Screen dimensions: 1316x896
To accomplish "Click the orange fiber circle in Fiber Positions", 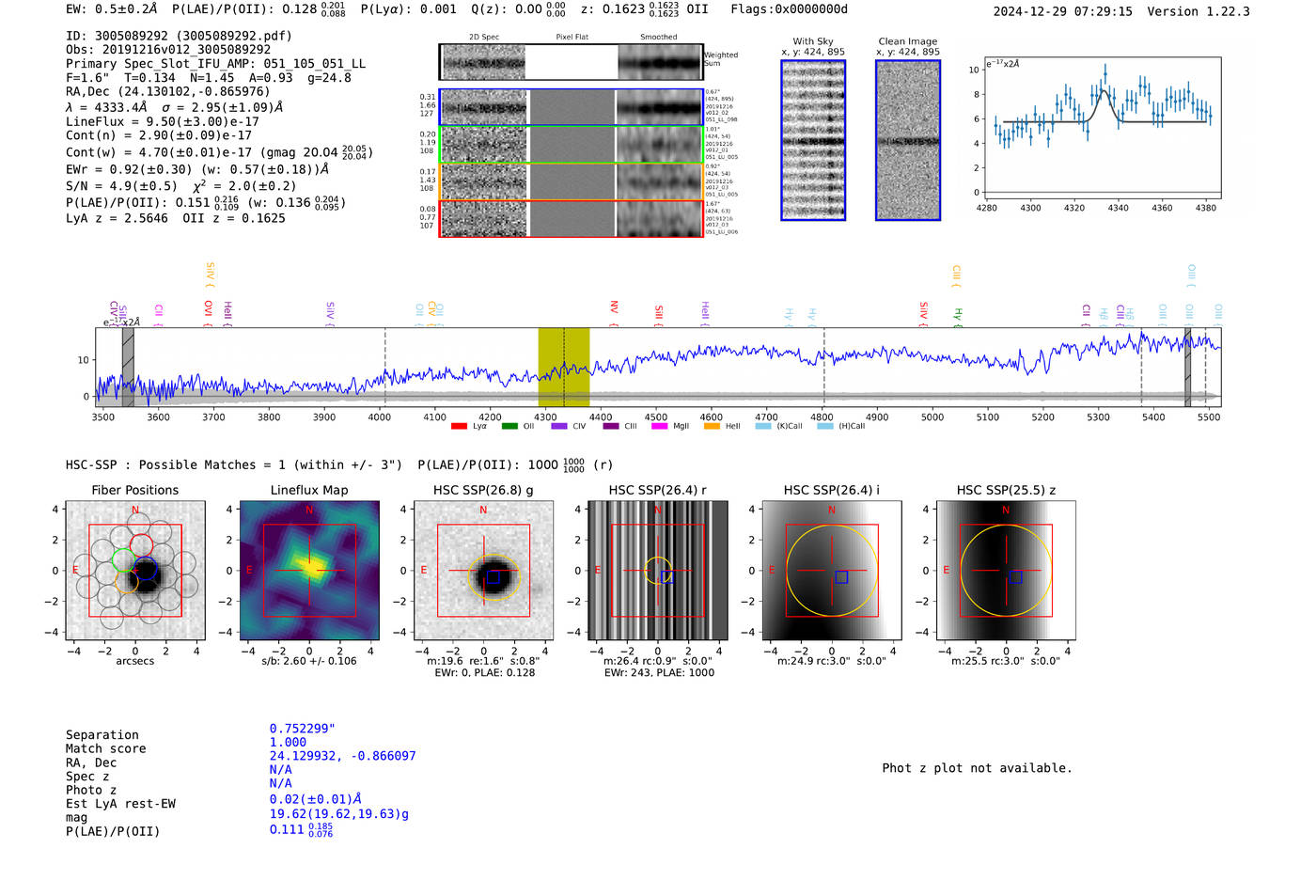I will (x=127, y=581).
